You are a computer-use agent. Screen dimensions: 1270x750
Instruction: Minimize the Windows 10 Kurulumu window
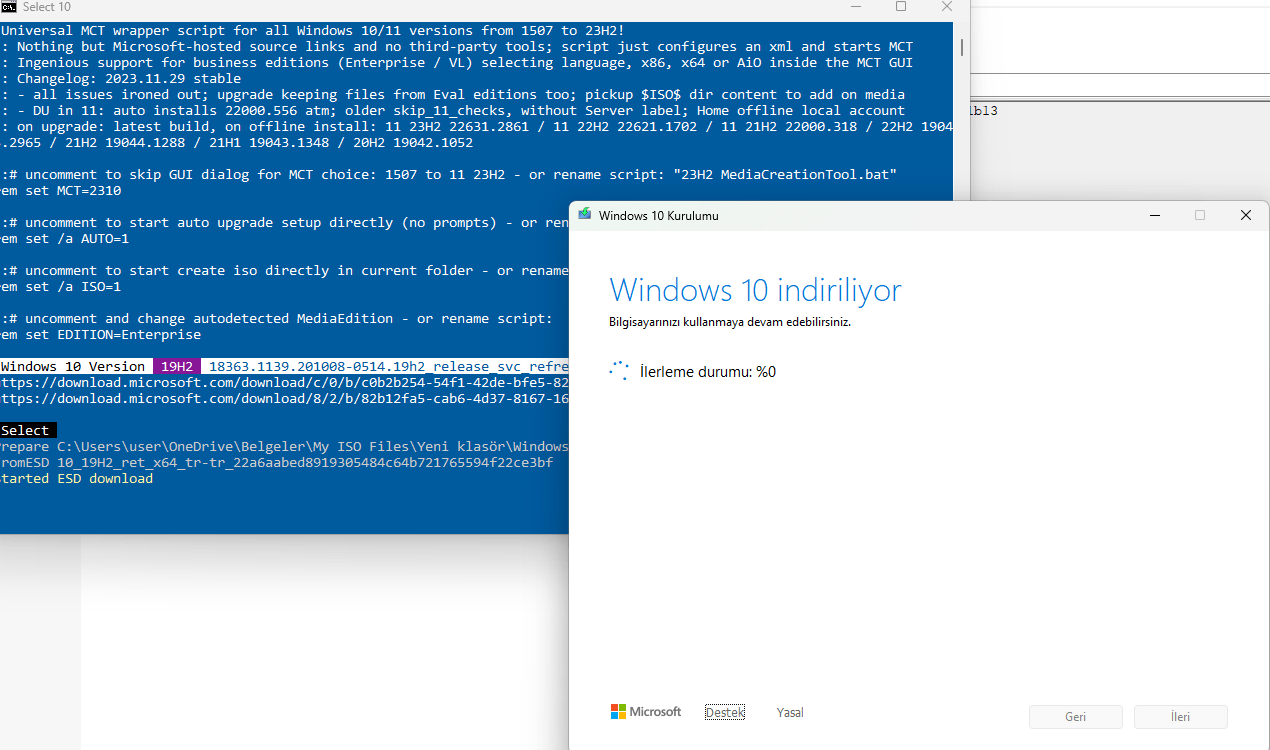[1155, 215]
